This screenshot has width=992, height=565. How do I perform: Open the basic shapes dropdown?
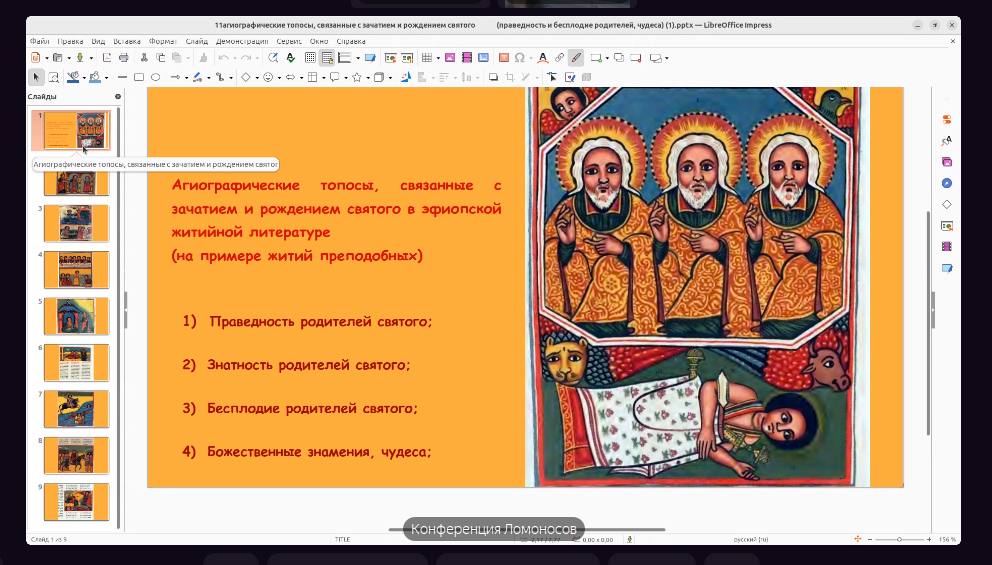point(257,78)
